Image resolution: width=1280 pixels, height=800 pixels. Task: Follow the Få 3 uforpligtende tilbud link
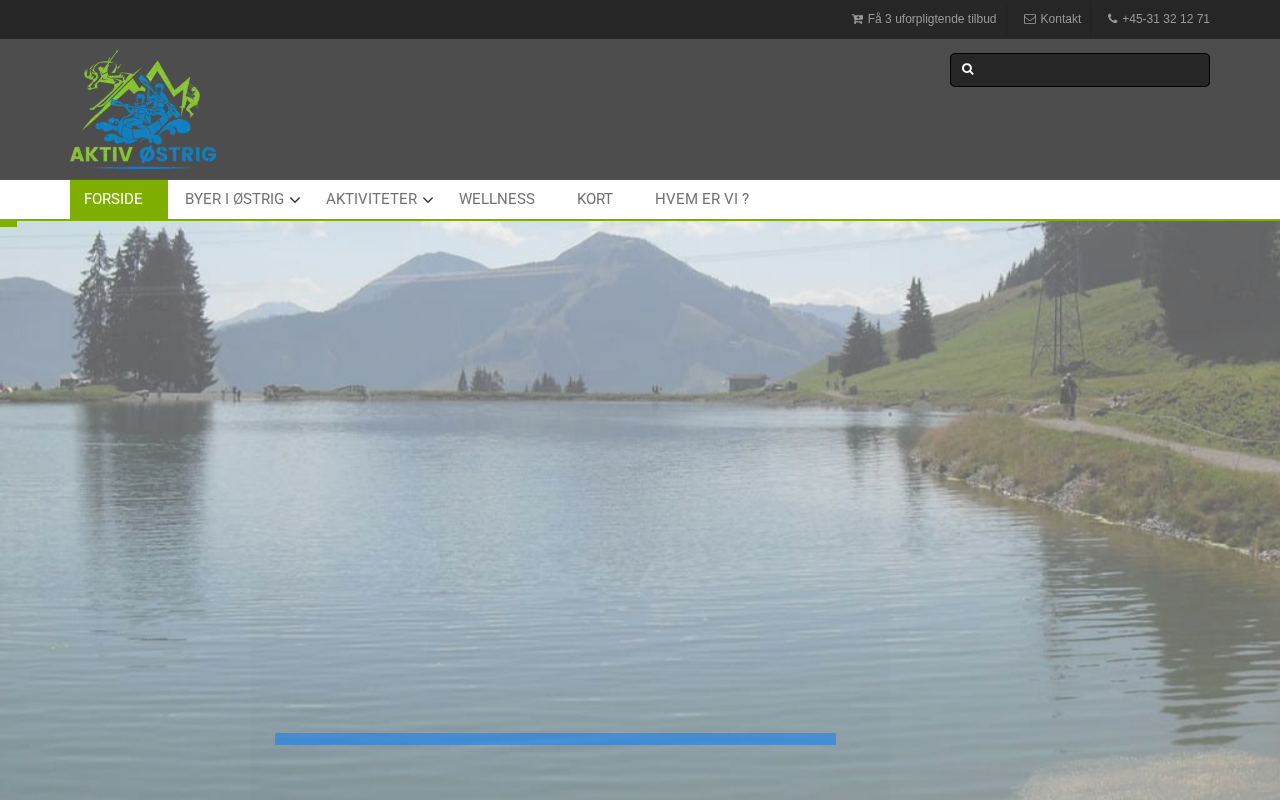click(932, 19)
